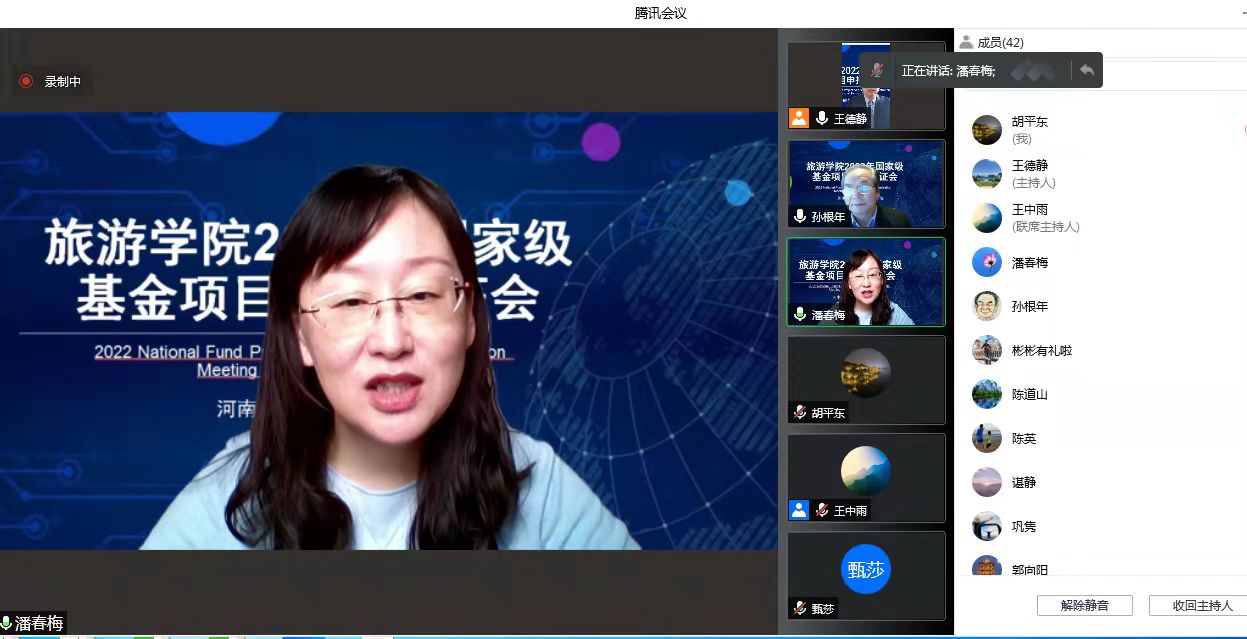Click 潘春梅's flower avatar in member list
Screen dimensions: 1247x639
tap(986, 262)
